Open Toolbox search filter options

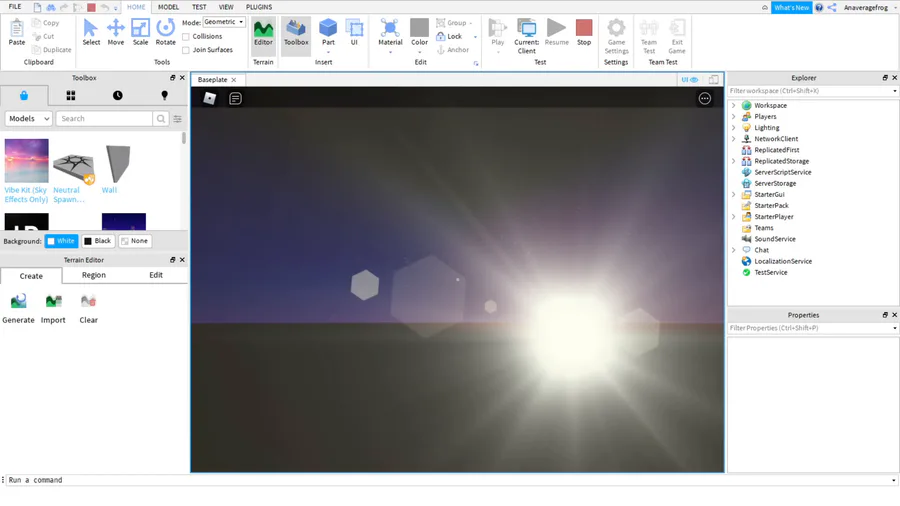pos(177,119)
